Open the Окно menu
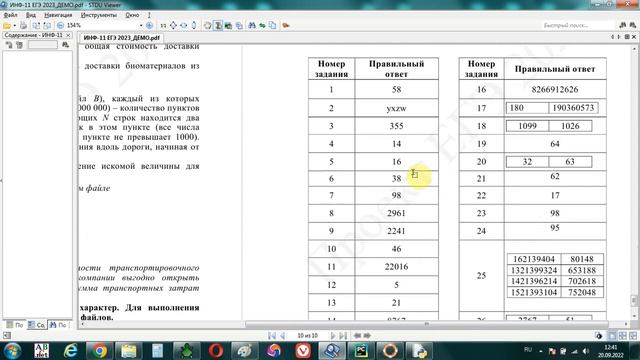Viewport: 640px width, 360px height. [132, 15]
